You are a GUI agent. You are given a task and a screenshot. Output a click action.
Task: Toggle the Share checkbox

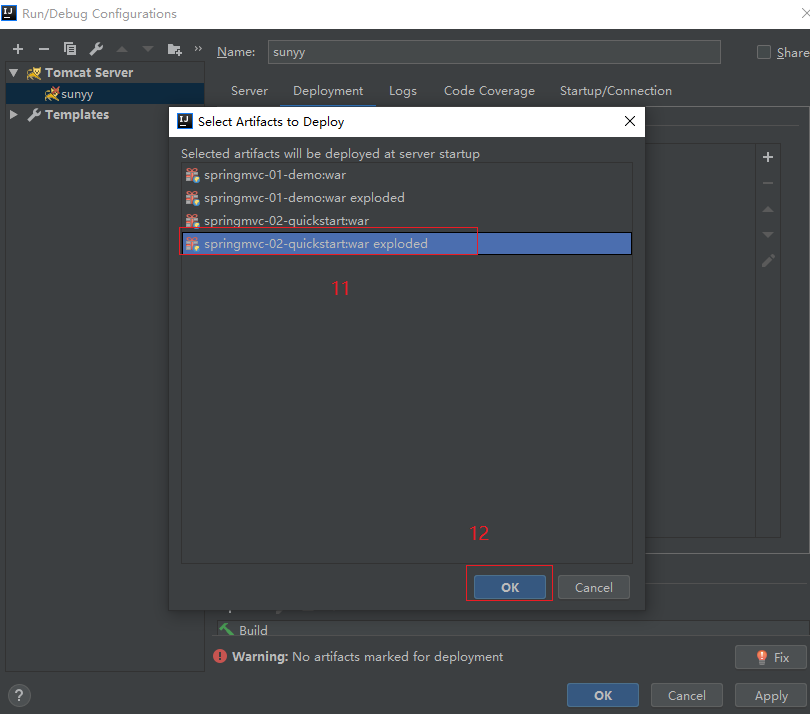(764, 52)
